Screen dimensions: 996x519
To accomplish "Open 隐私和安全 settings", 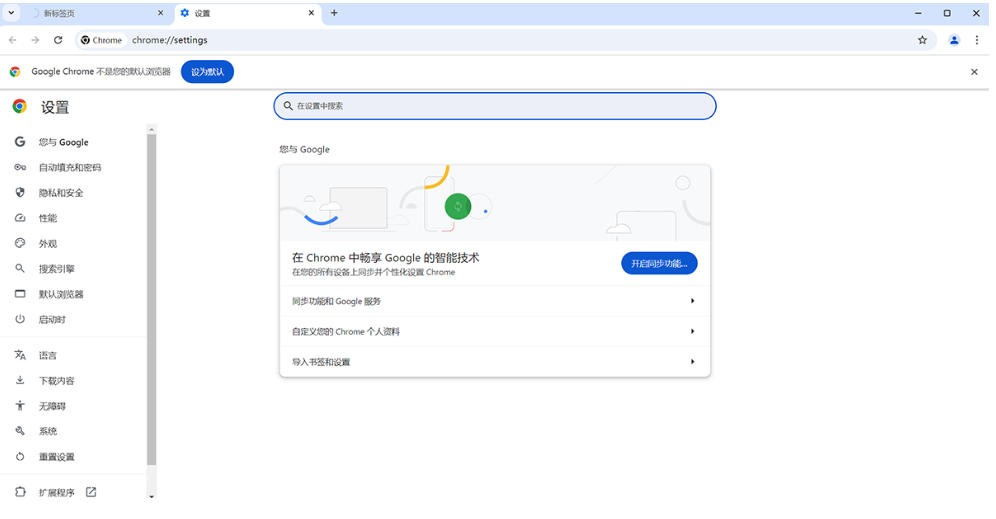I will click(61, 193).
